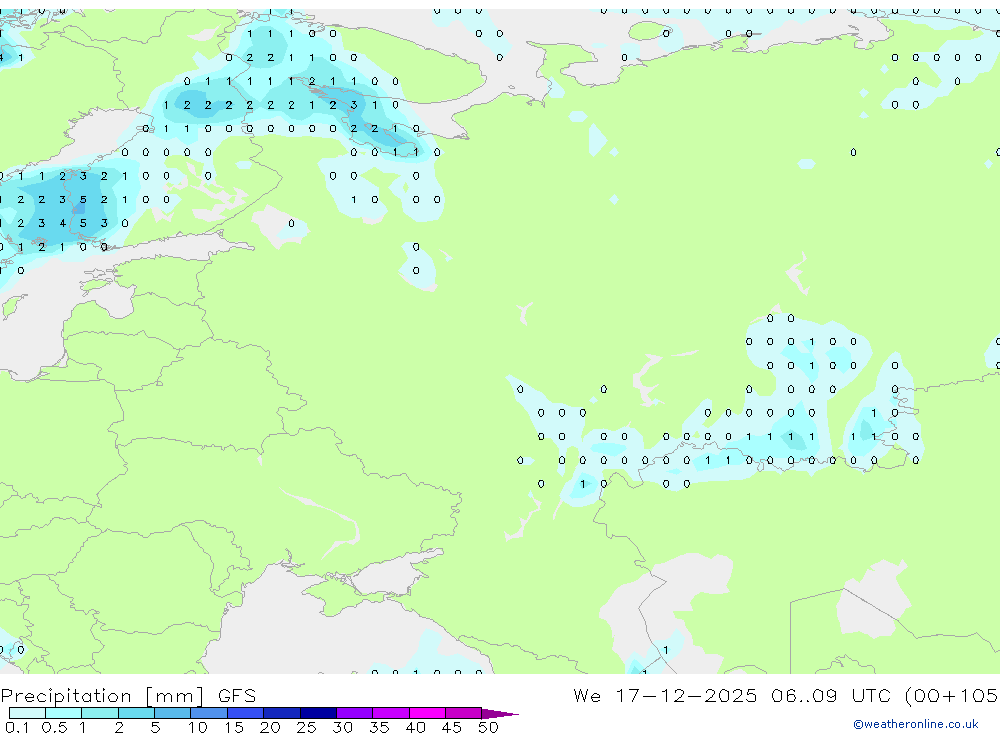Click the '45' legend scale label
The width and height of the screenshot is (1000, 733).
coord(452,727)
